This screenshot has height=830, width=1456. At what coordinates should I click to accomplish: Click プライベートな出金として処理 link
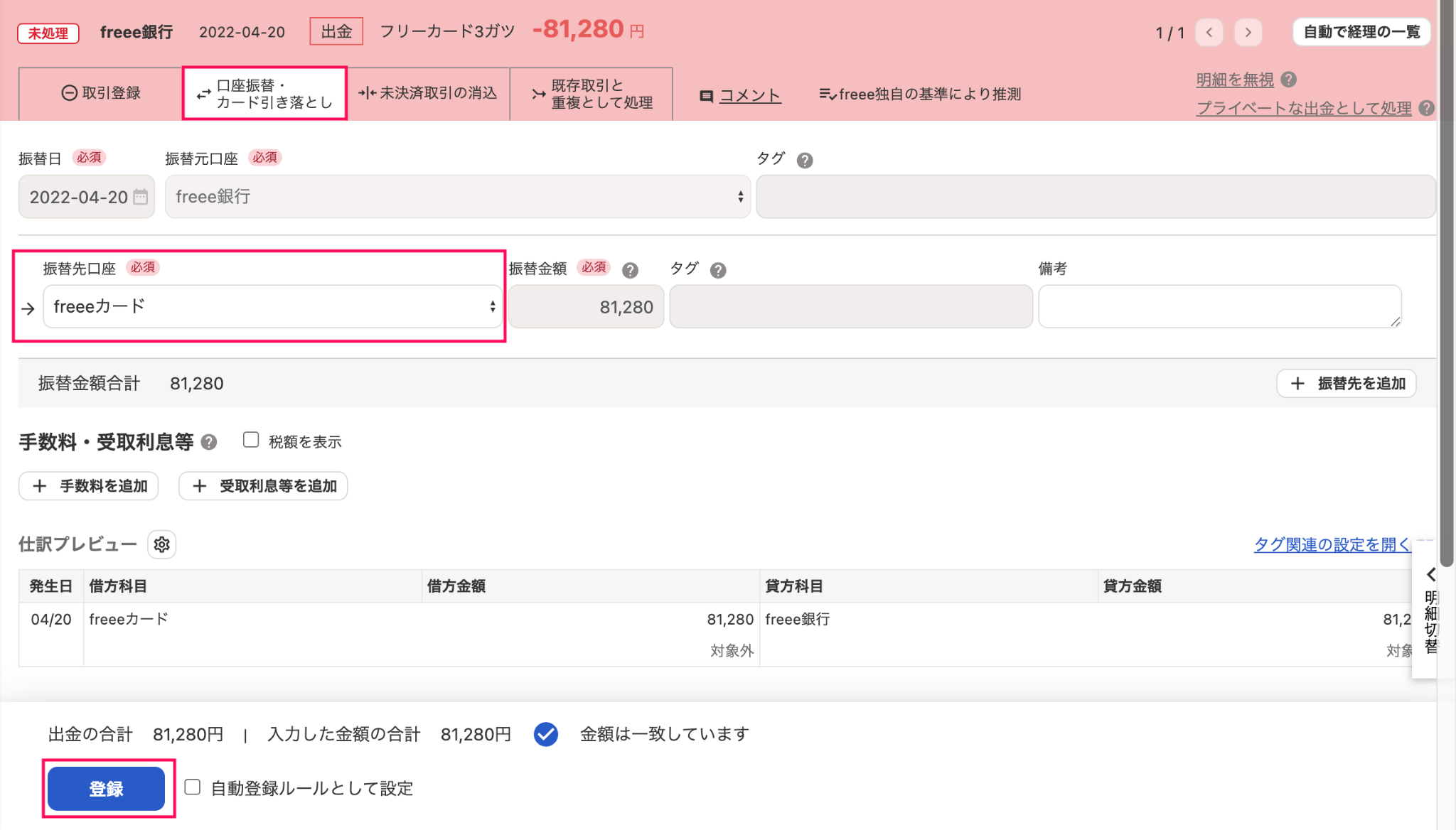[1304, 108]
